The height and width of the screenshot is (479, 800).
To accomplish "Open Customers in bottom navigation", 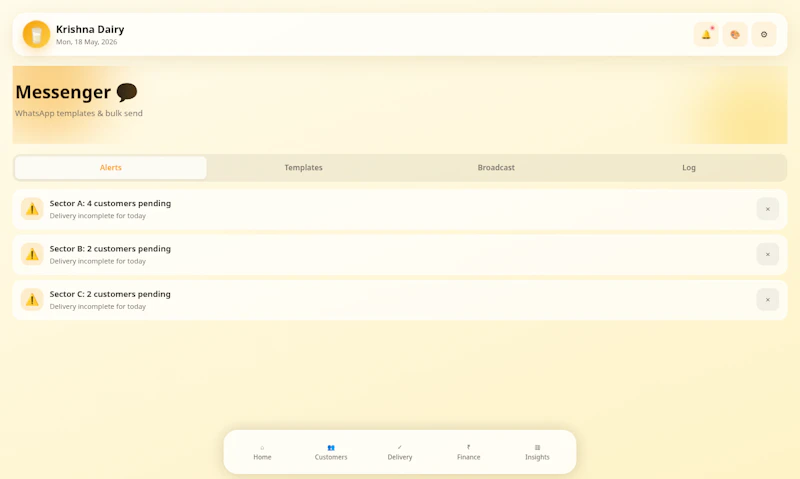I will pyautogui.click(x=331, y=452).
